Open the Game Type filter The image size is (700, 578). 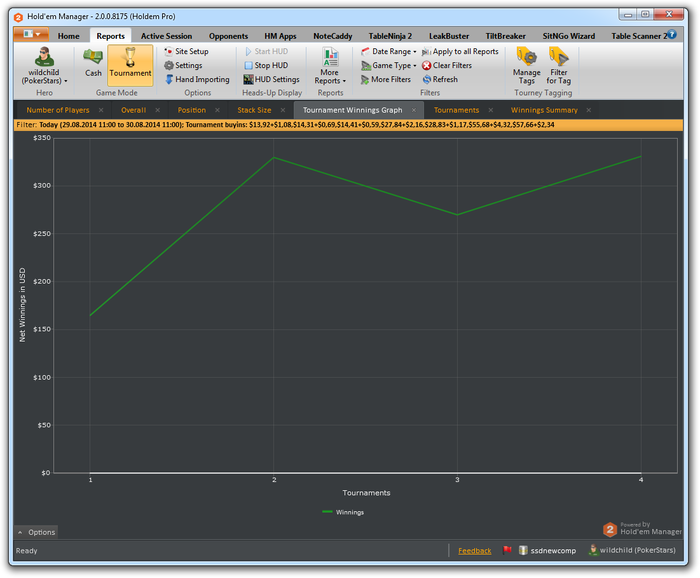pos(388,65)
